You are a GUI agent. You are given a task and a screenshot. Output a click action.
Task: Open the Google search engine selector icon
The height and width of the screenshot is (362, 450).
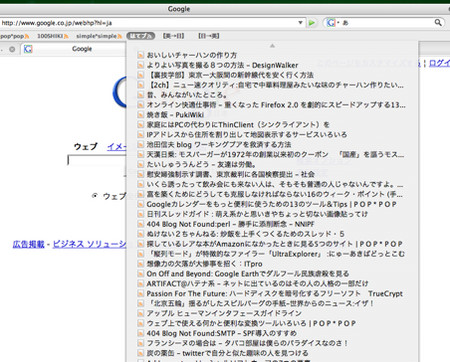(331, 23)
